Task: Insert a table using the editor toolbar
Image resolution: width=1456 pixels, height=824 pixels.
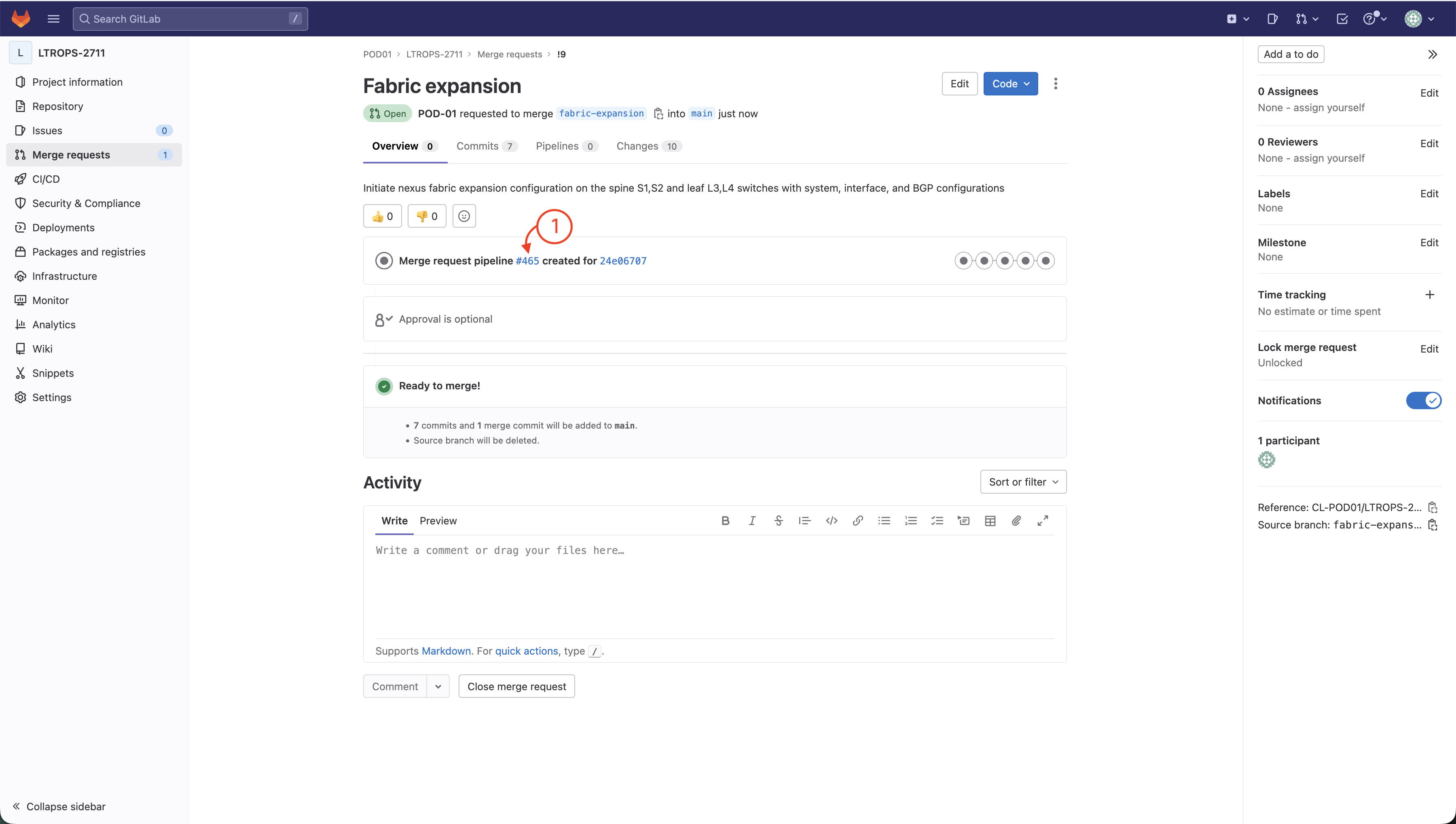Action: point(990,521)
